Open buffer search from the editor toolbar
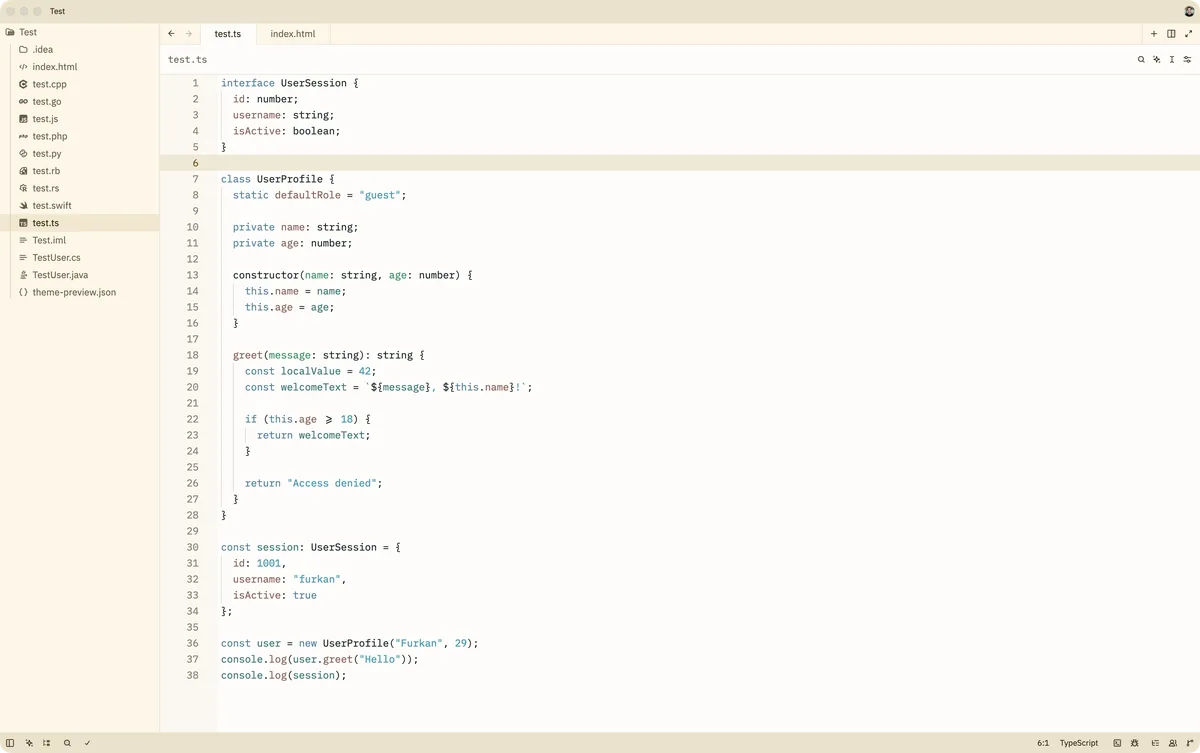 (x=1141, y=60)
